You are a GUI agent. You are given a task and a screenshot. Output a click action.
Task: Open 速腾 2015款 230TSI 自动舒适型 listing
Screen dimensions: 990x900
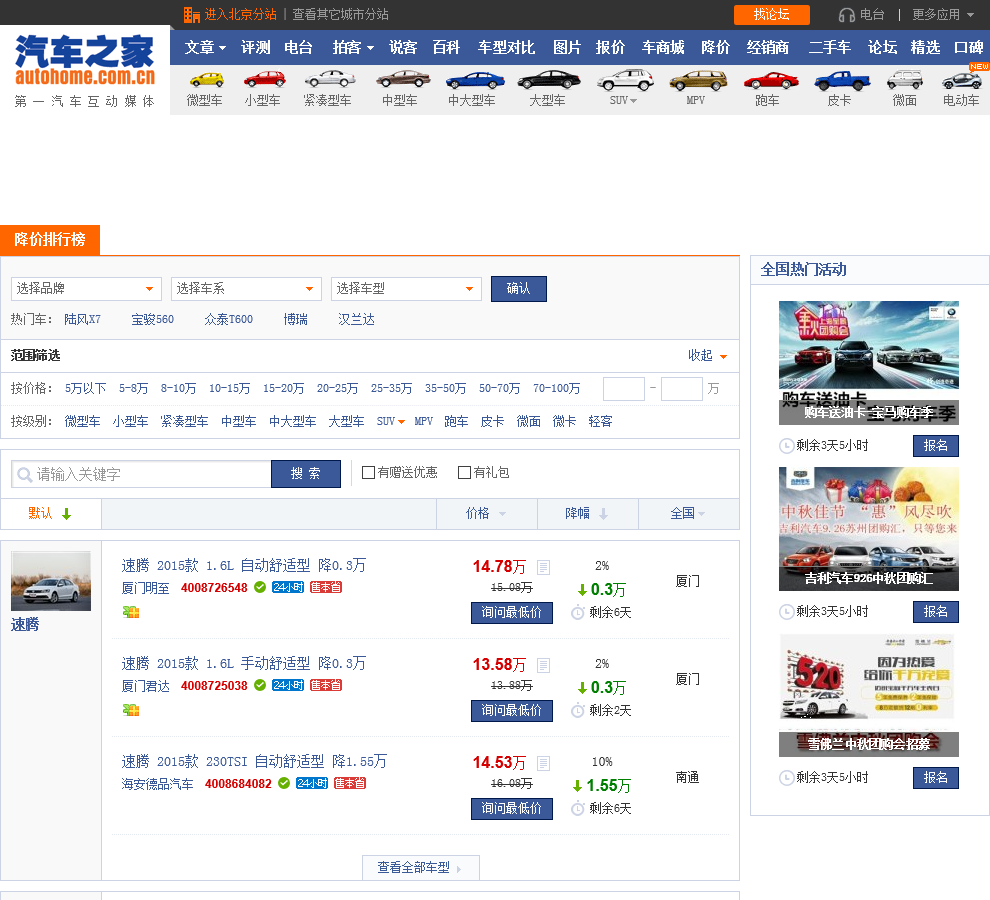pos(254,762)
